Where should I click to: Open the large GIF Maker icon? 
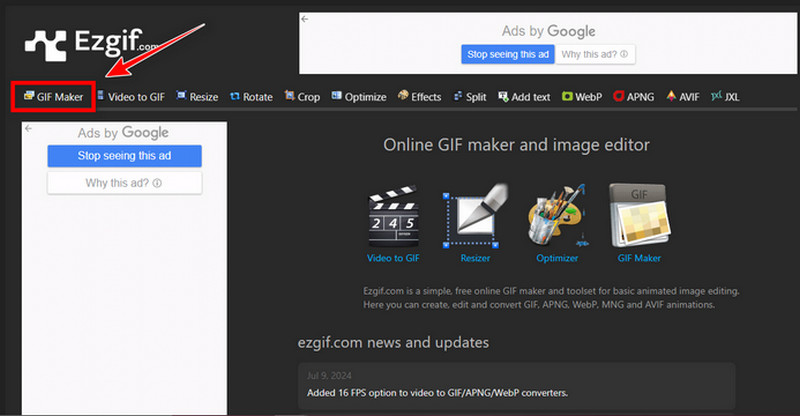click(x=638, y=214)
